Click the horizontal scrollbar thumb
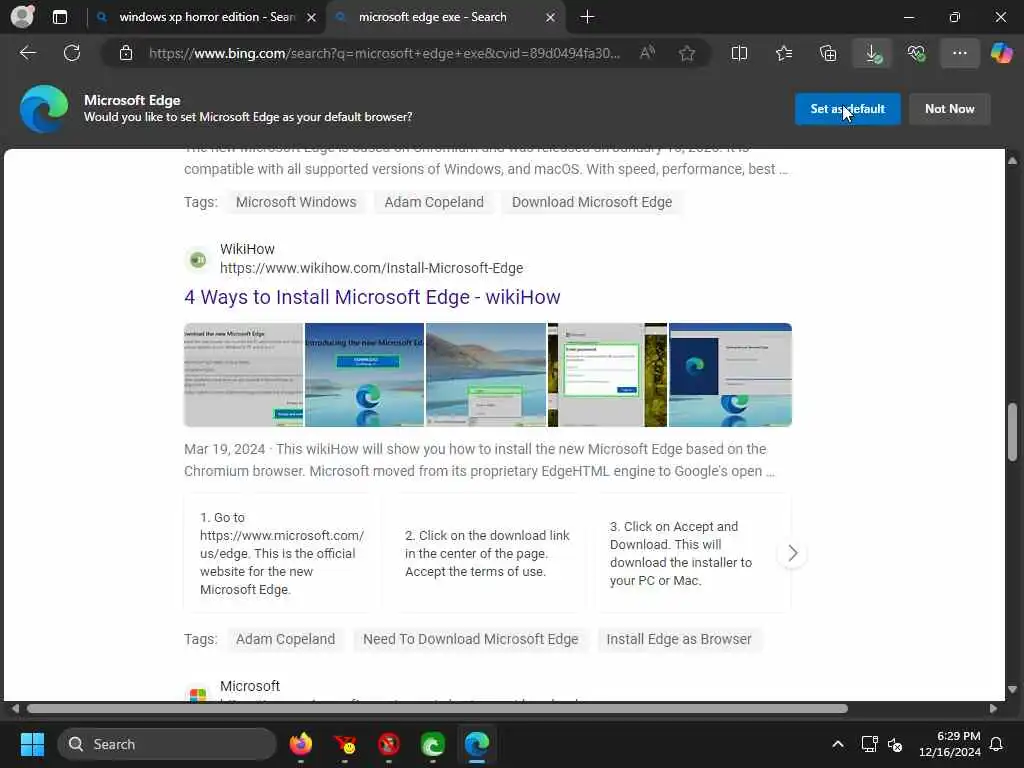The height and width of the screenshot is (768, 1024). pyautogui.click(x=438, y=709)
